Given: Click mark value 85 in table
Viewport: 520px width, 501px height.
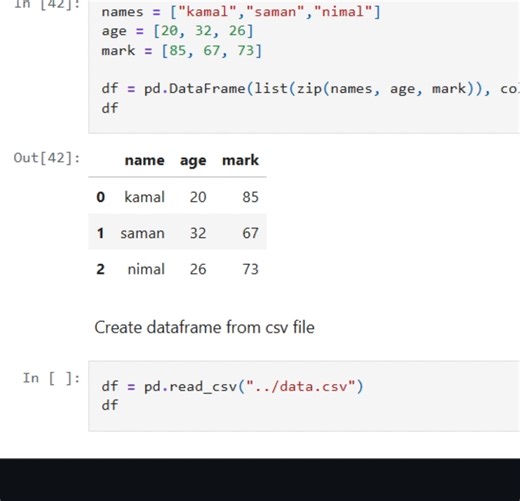Looking at the screenshot, I should pos(250,197).
